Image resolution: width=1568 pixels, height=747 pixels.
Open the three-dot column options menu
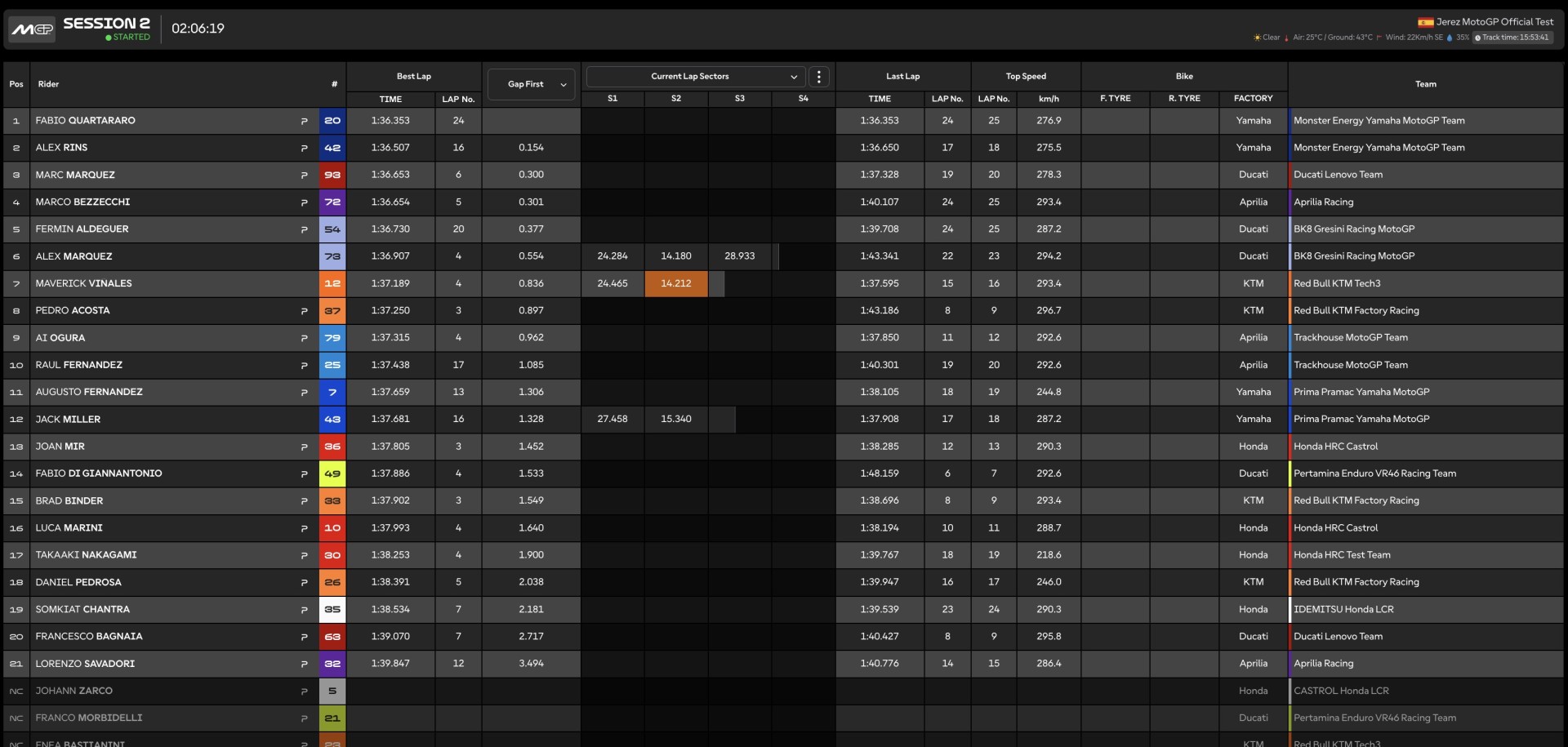point(818,77)
